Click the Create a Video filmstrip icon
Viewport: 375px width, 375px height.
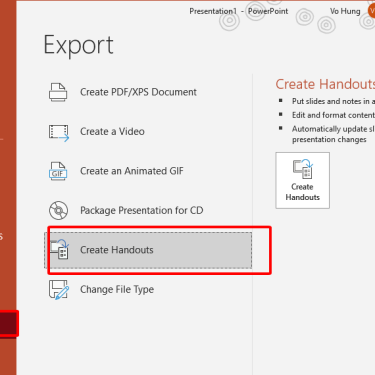pos(59,132)
